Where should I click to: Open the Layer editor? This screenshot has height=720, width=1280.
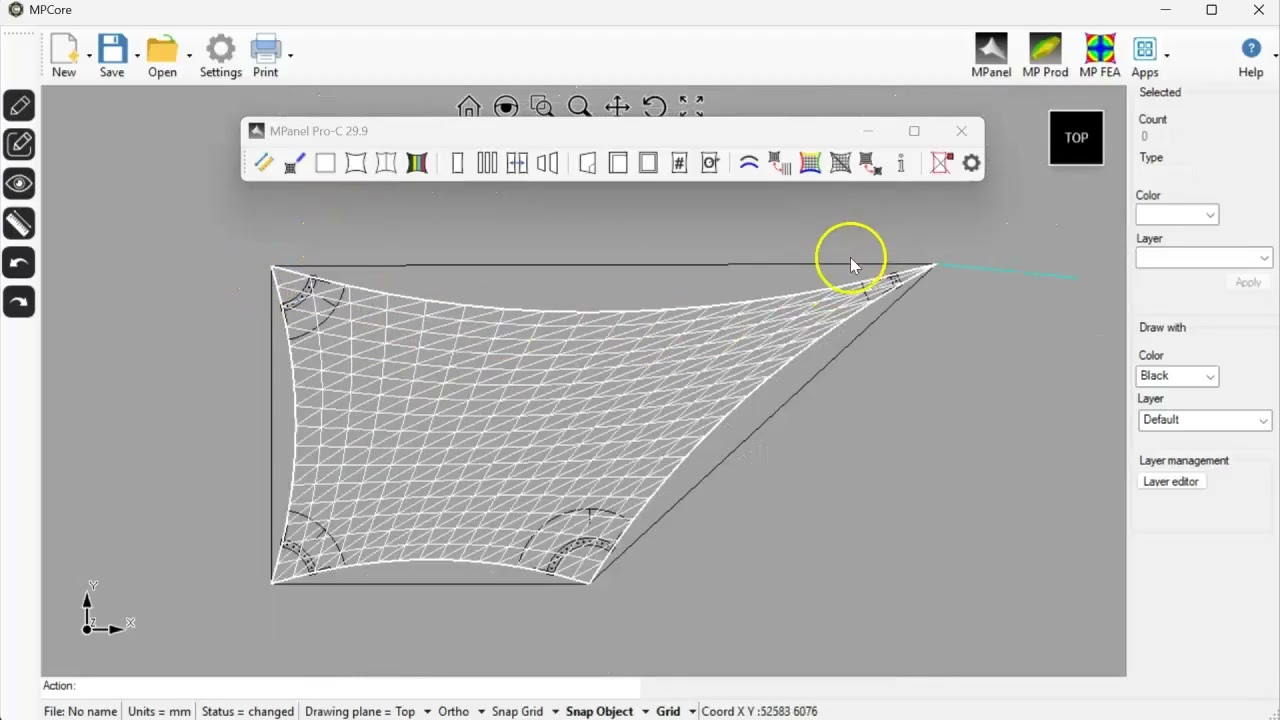tap(1171, 482)
